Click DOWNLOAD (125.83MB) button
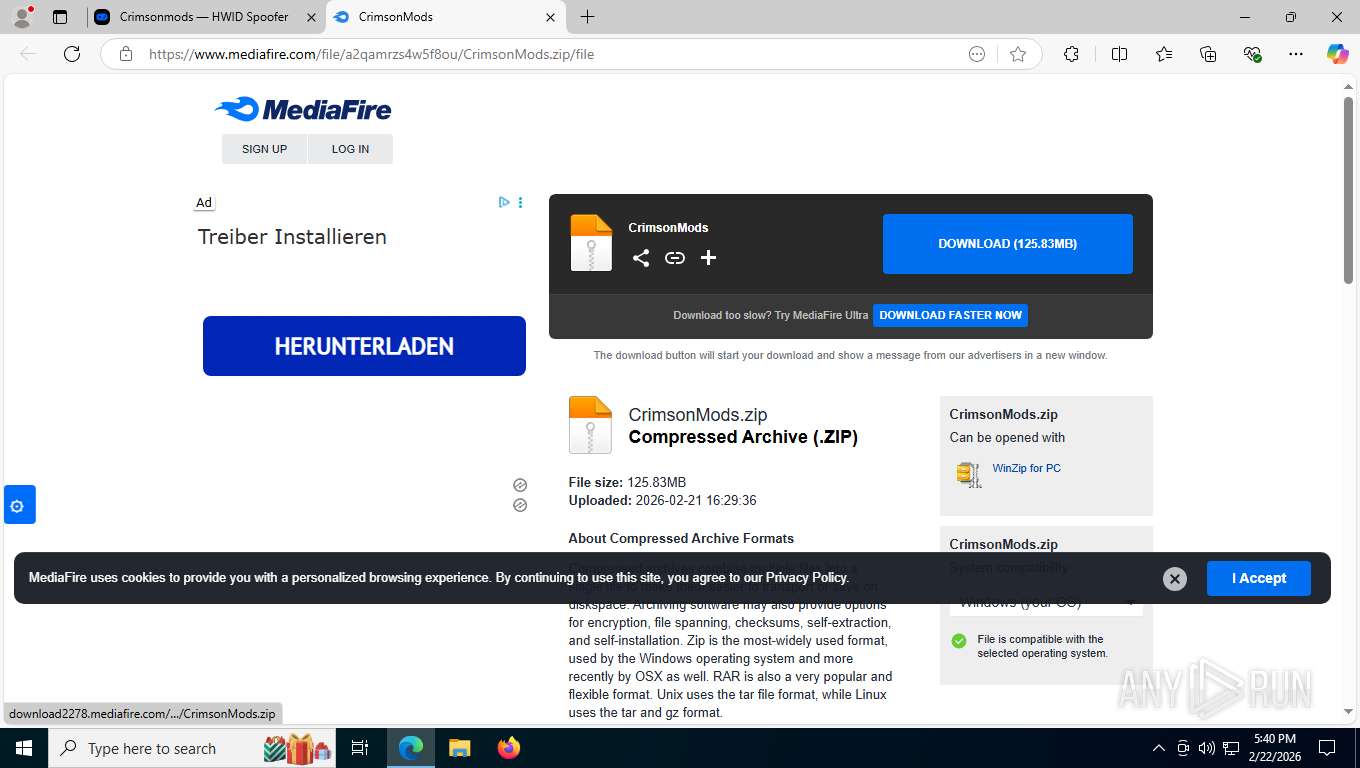 pos(1007,244)
